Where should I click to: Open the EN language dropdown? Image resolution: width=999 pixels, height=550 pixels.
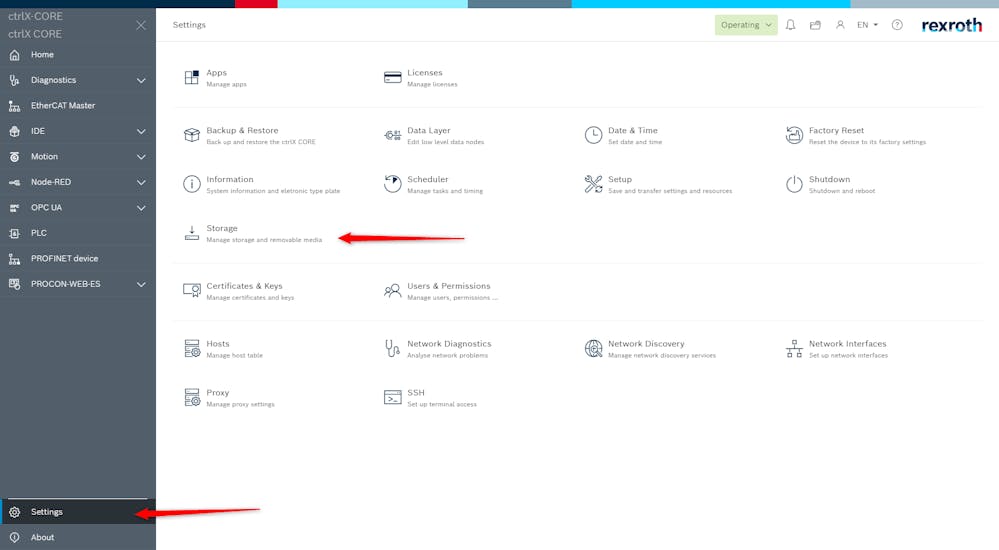point(867,25)
